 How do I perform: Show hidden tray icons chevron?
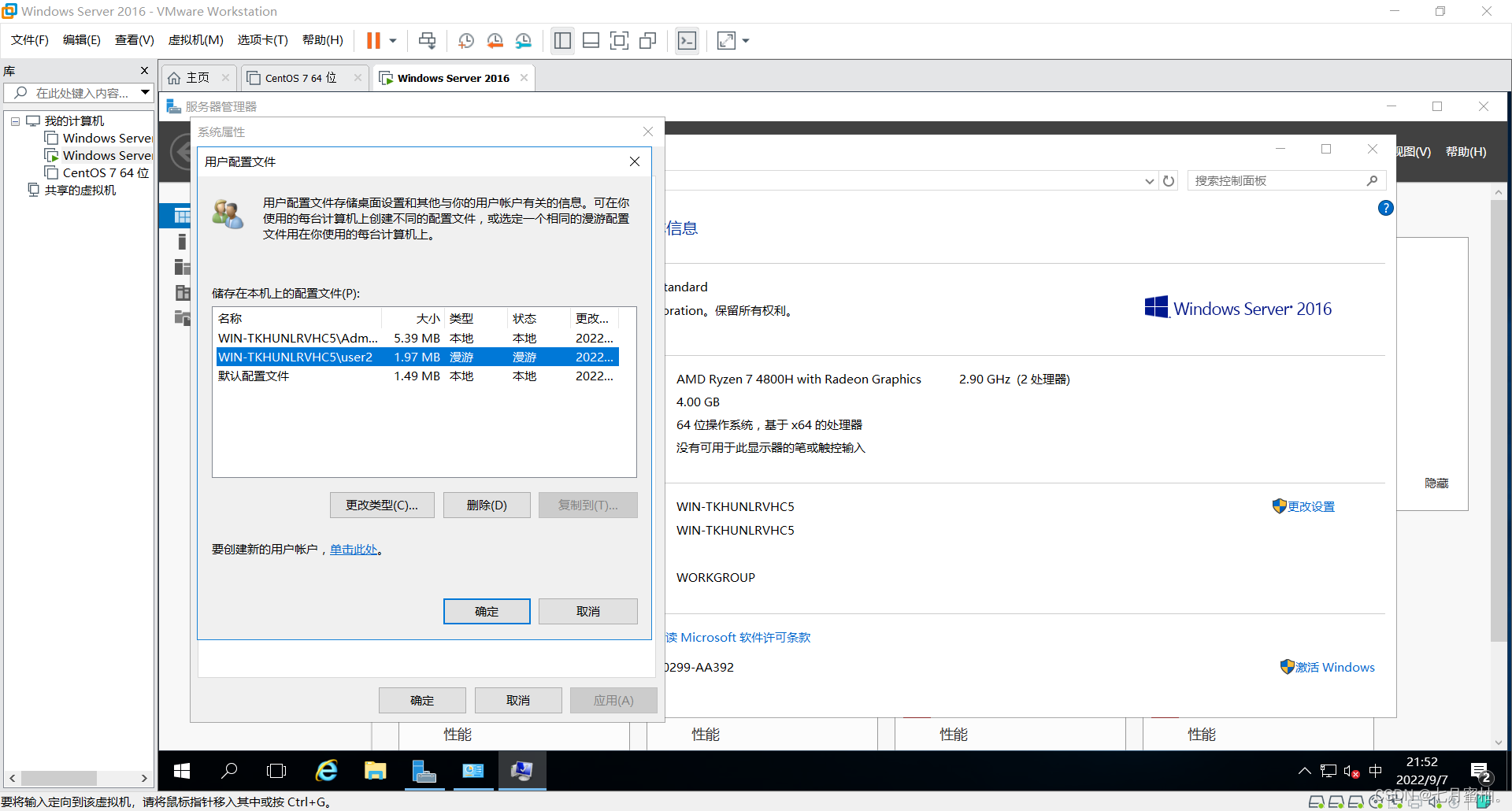tap(1304, 772)
